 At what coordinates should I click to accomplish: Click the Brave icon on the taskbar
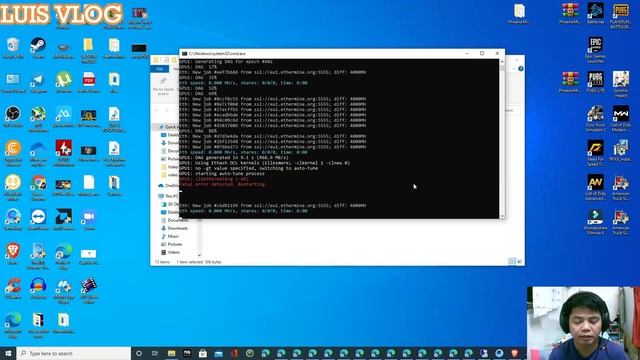pyautogui.click(x=515, y=353)
